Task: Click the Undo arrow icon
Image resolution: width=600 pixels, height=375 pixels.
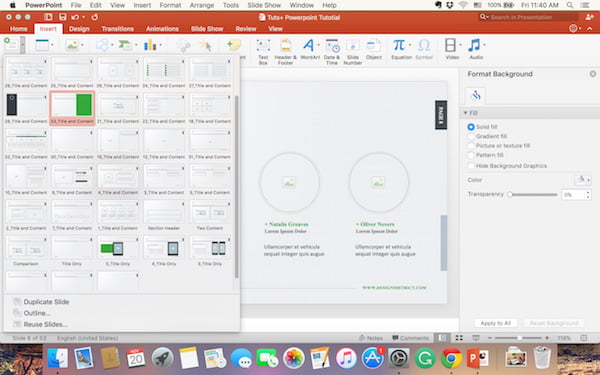Action: [x=75, y=17]
